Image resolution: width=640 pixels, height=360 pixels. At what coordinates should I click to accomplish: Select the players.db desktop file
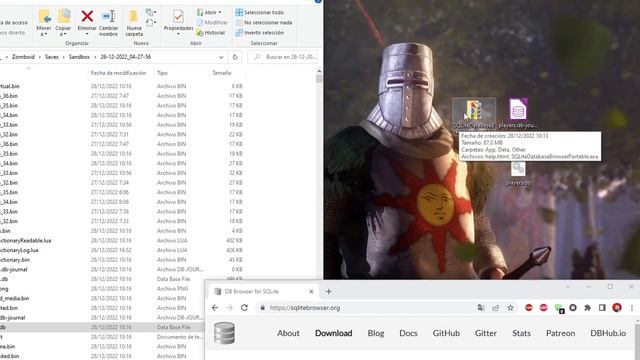pos(518,173)
